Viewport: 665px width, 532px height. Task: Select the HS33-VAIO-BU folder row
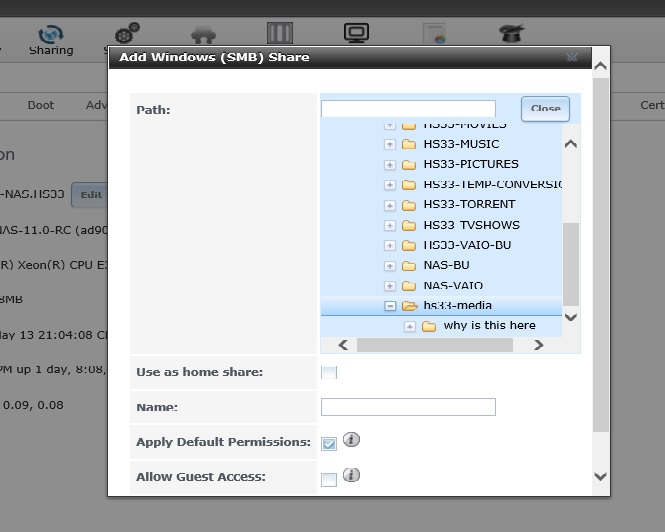pyautogui.click(x=467, y=245)
